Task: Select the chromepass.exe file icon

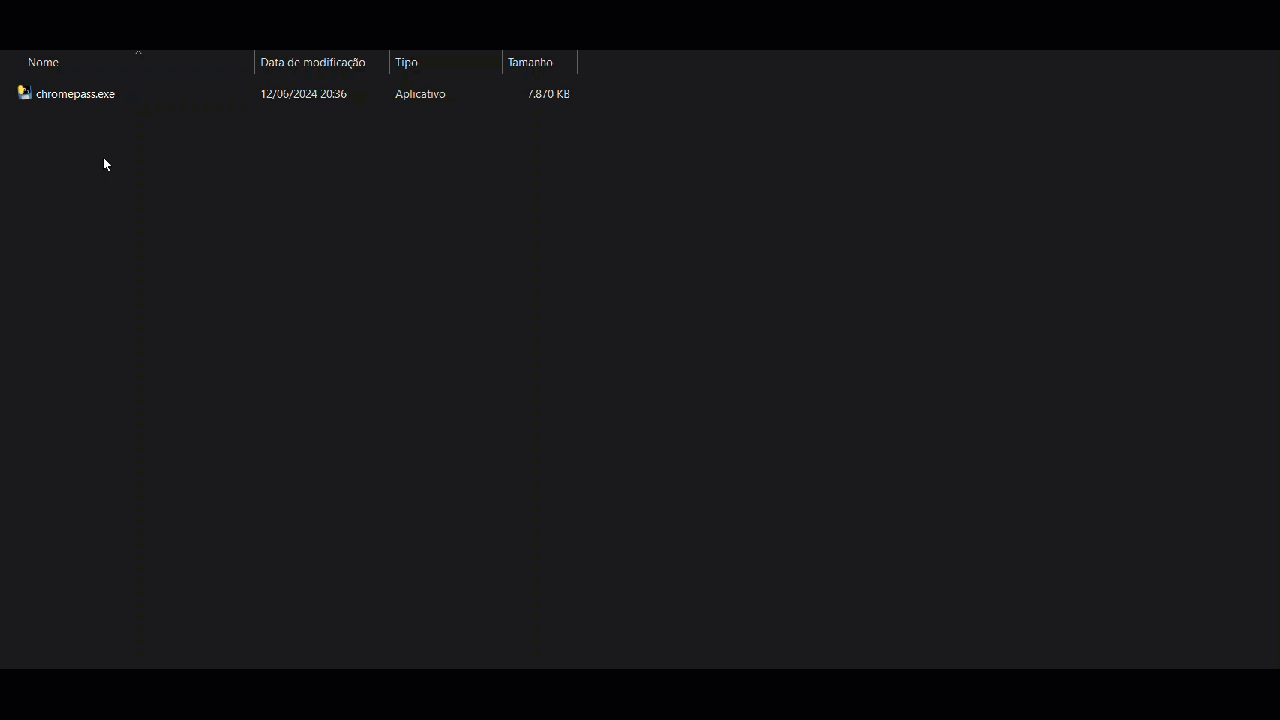Action: coord(24,93)
